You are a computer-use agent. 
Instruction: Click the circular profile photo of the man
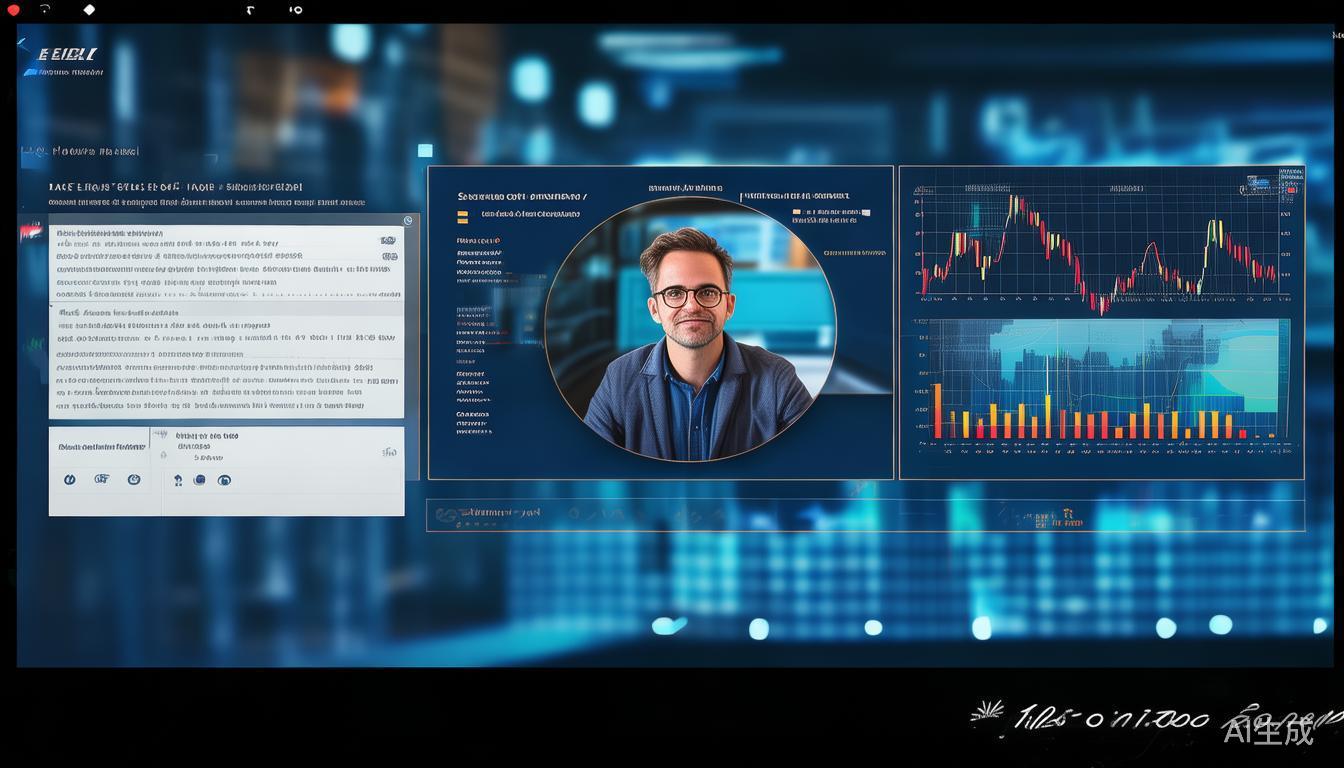690,329
